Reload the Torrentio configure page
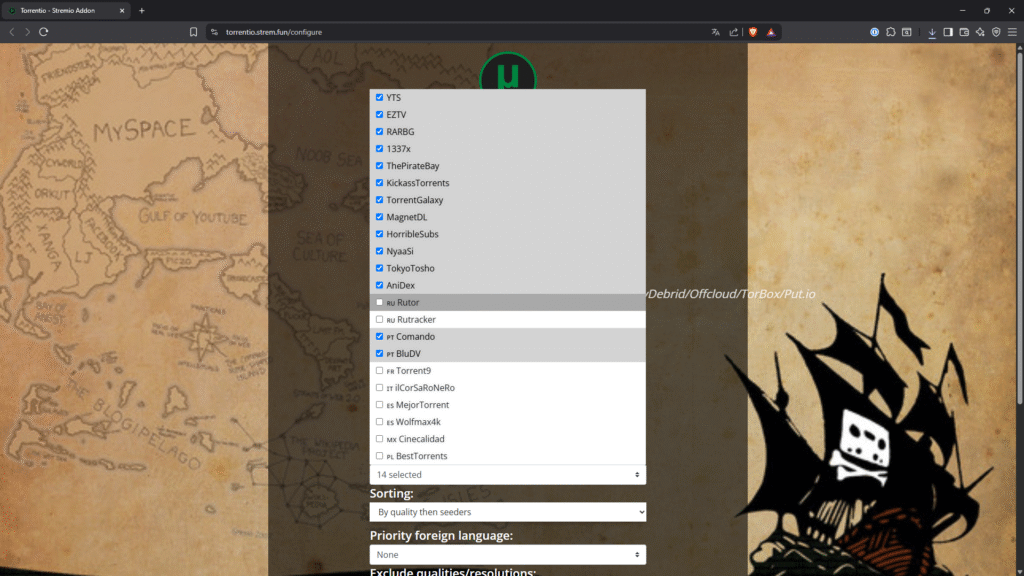The height and width of the screenshot is (576, 1024). click(x=44, y=32)
